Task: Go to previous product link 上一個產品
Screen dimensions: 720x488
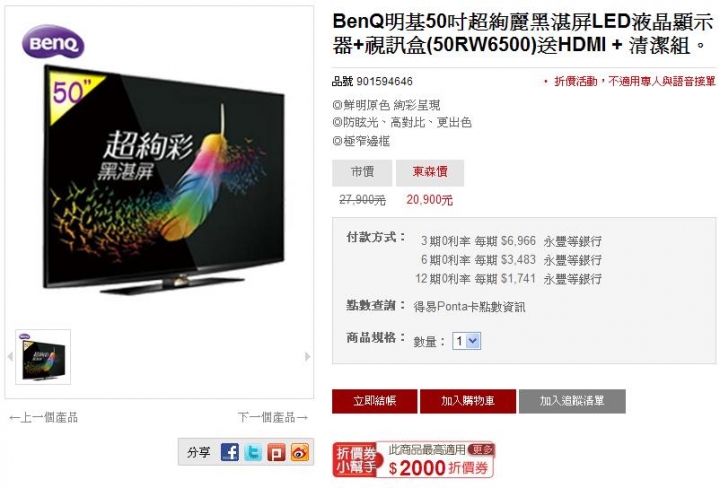Action: pyautogui.click(x=44, y=417)
